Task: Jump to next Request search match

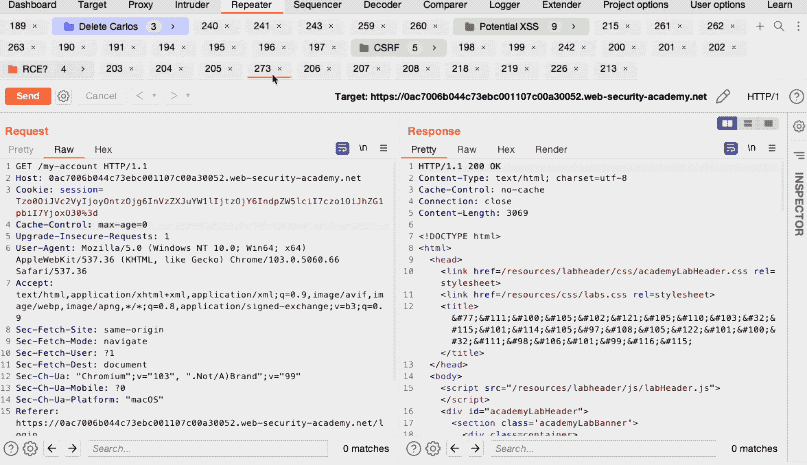Action: (72, 449)
